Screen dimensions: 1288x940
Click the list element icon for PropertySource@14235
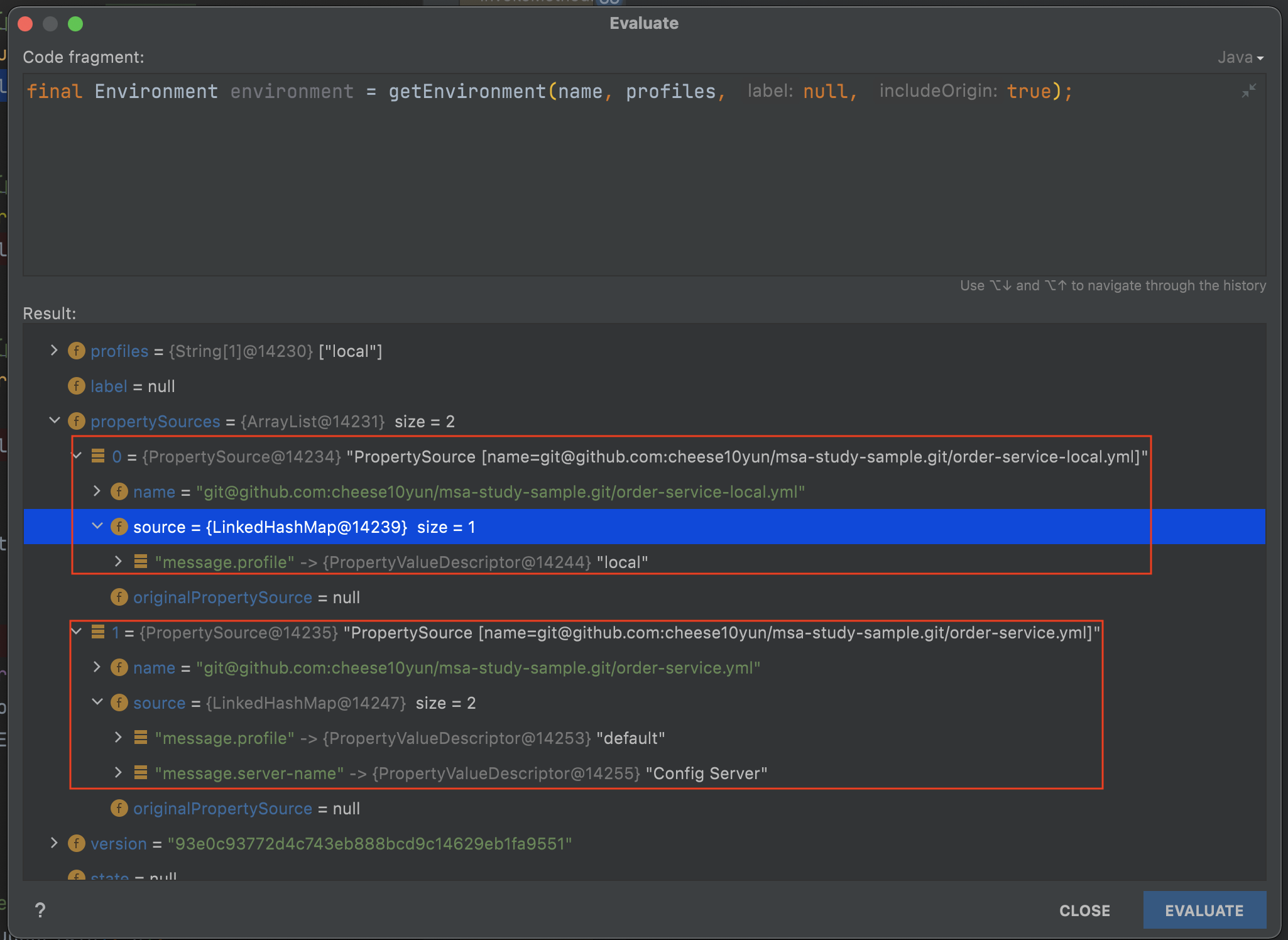(x=98, y=632)
